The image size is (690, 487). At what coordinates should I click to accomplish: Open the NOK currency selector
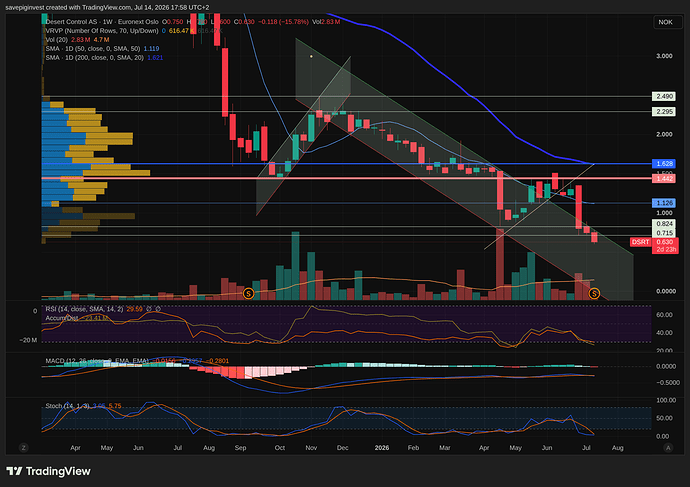[665, 22]
